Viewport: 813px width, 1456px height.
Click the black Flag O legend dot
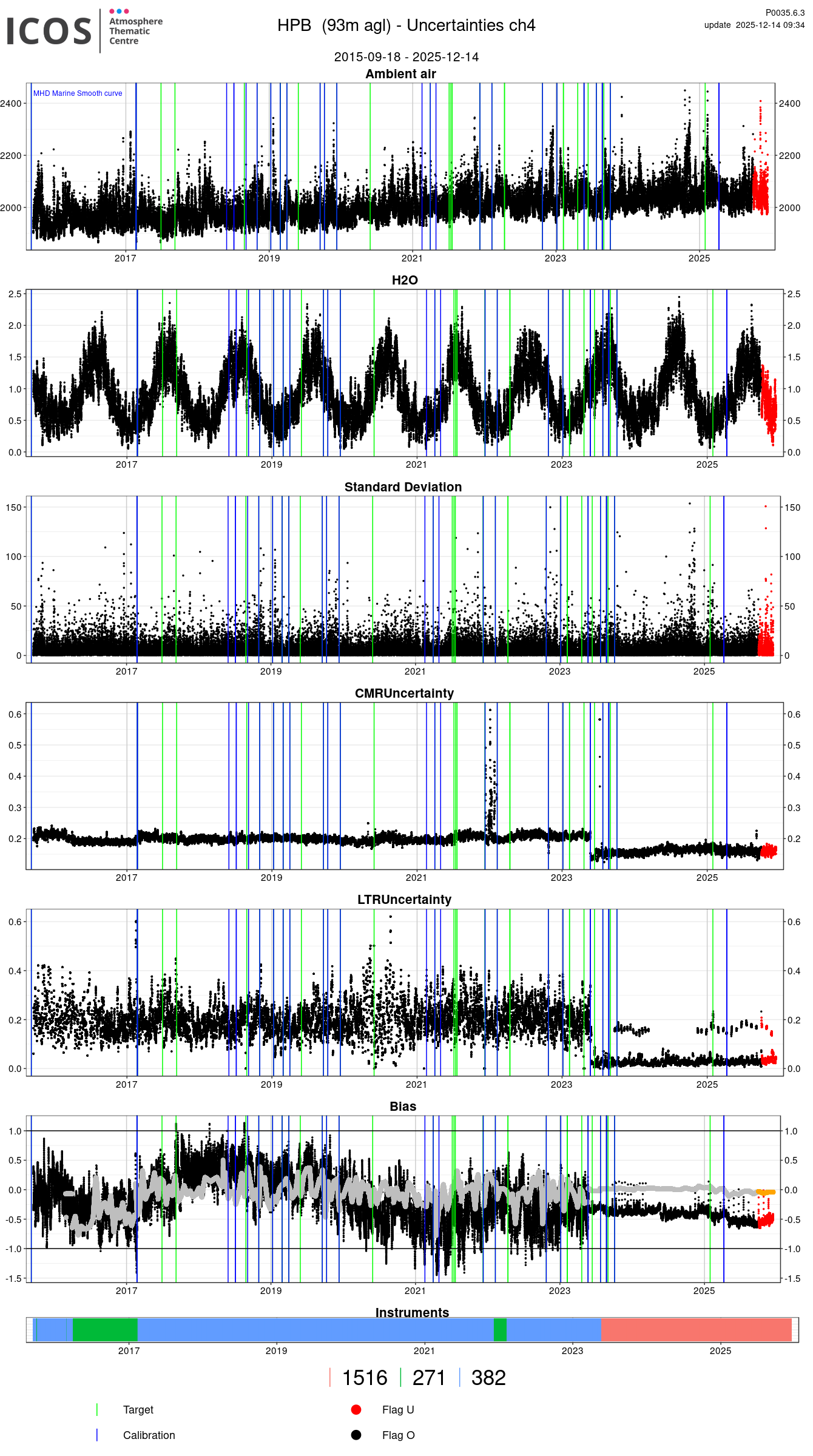[356, 1435]
